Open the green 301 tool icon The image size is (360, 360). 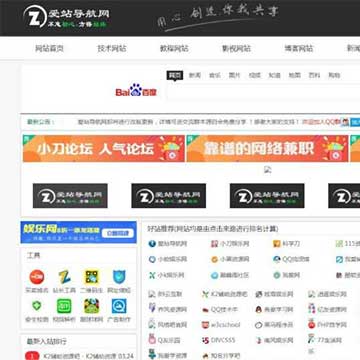pyautogui.click(x=64, y=306)
